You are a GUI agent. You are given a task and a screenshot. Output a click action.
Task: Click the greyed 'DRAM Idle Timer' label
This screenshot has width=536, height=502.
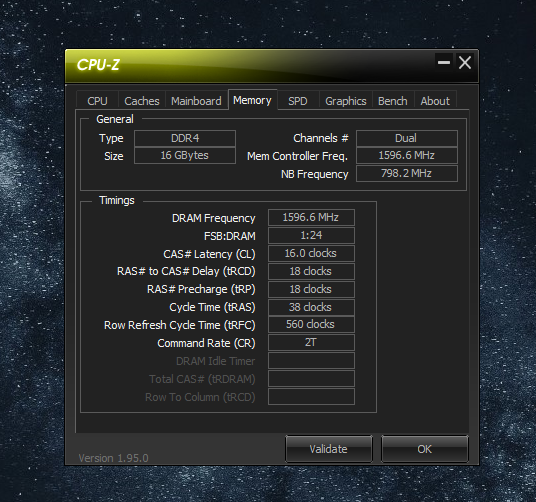216,361
